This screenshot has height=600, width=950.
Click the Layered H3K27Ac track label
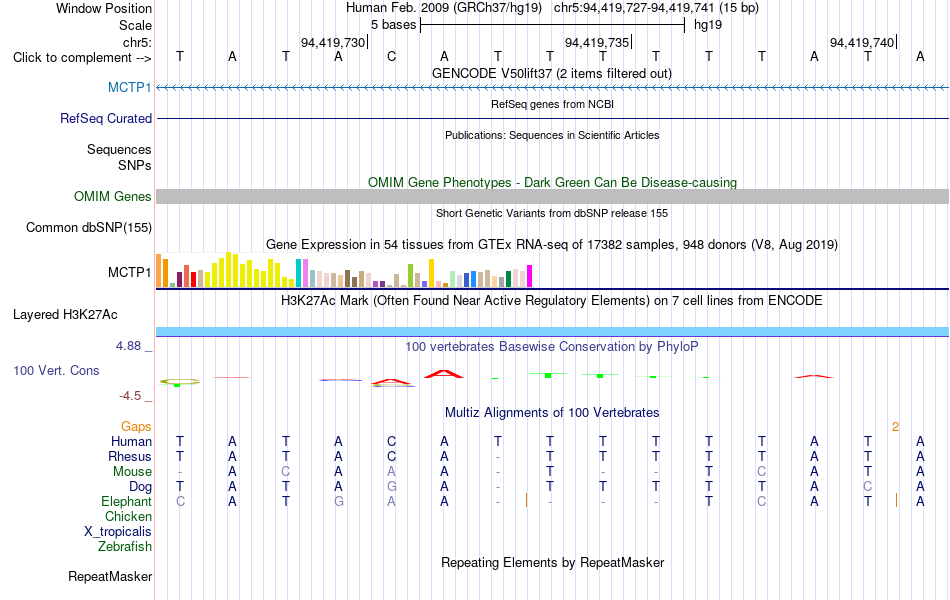point(65,315)
